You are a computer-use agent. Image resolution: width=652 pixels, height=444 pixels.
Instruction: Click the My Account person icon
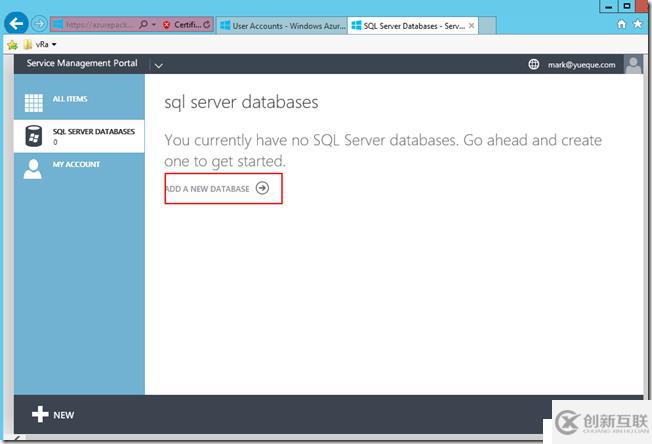(33, 169)
